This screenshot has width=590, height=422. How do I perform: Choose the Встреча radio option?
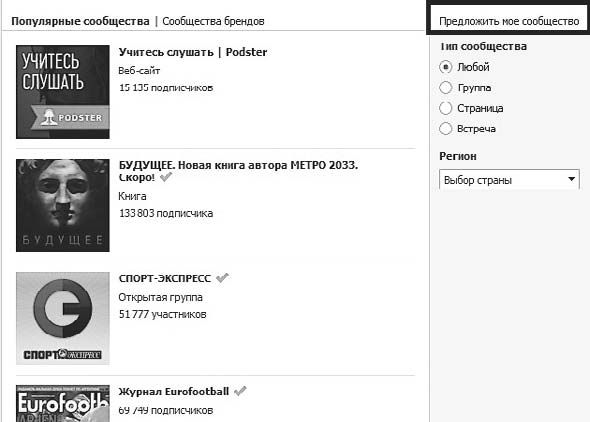446,129
